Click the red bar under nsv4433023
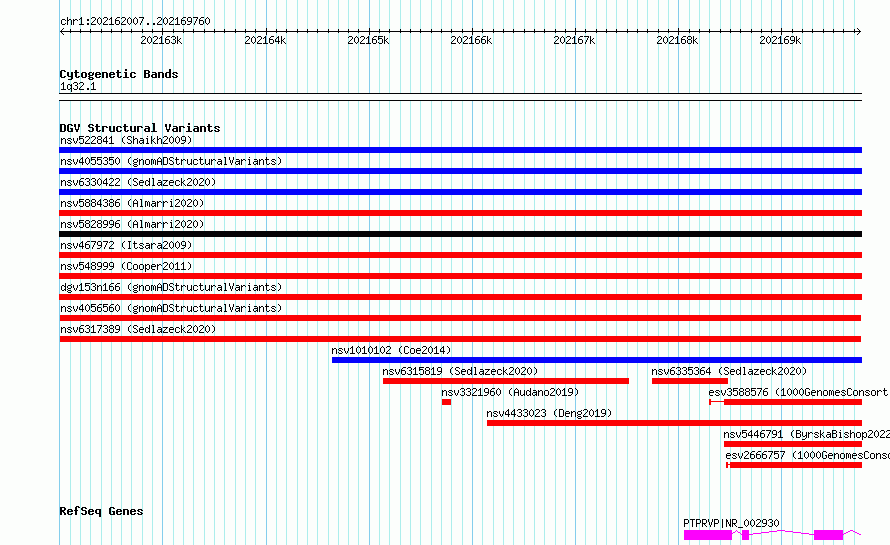 click(x=674, y=423)
